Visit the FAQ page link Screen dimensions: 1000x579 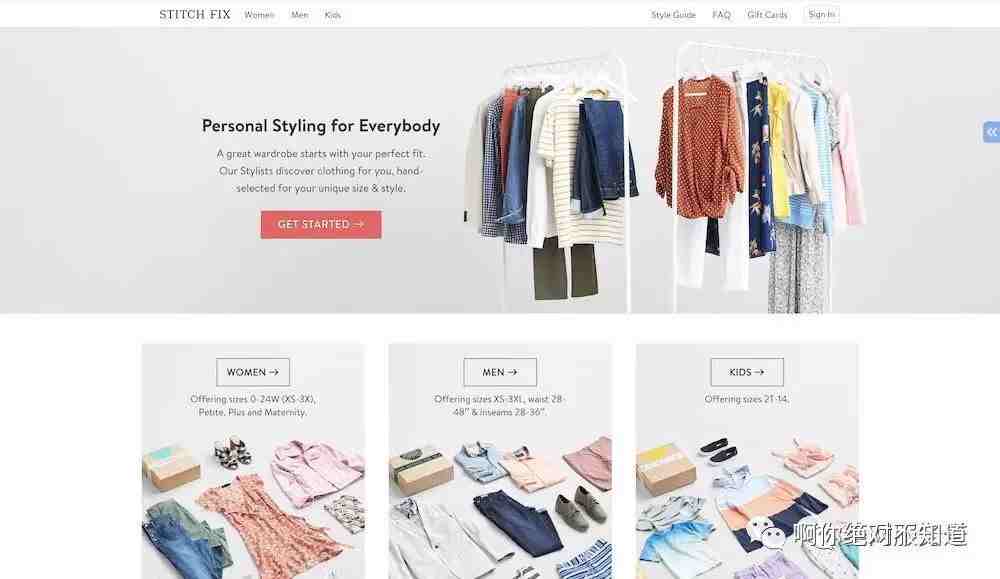(721, 15)
